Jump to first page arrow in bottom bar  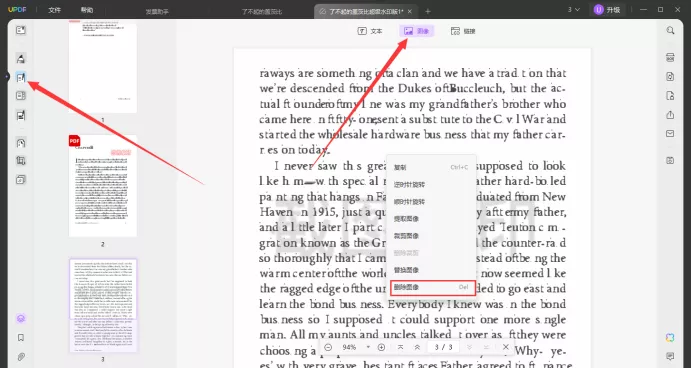[x=400, y=347]
